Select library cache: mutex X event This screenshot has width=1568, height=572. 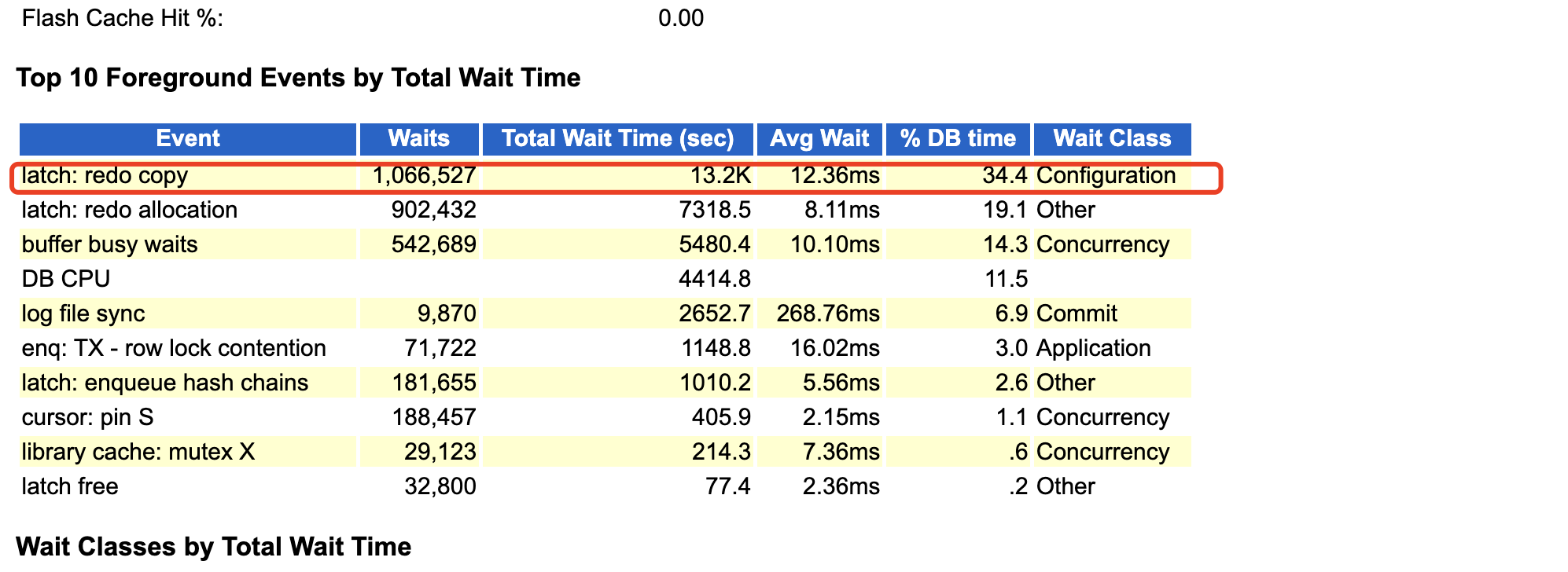tap(138, 452)
